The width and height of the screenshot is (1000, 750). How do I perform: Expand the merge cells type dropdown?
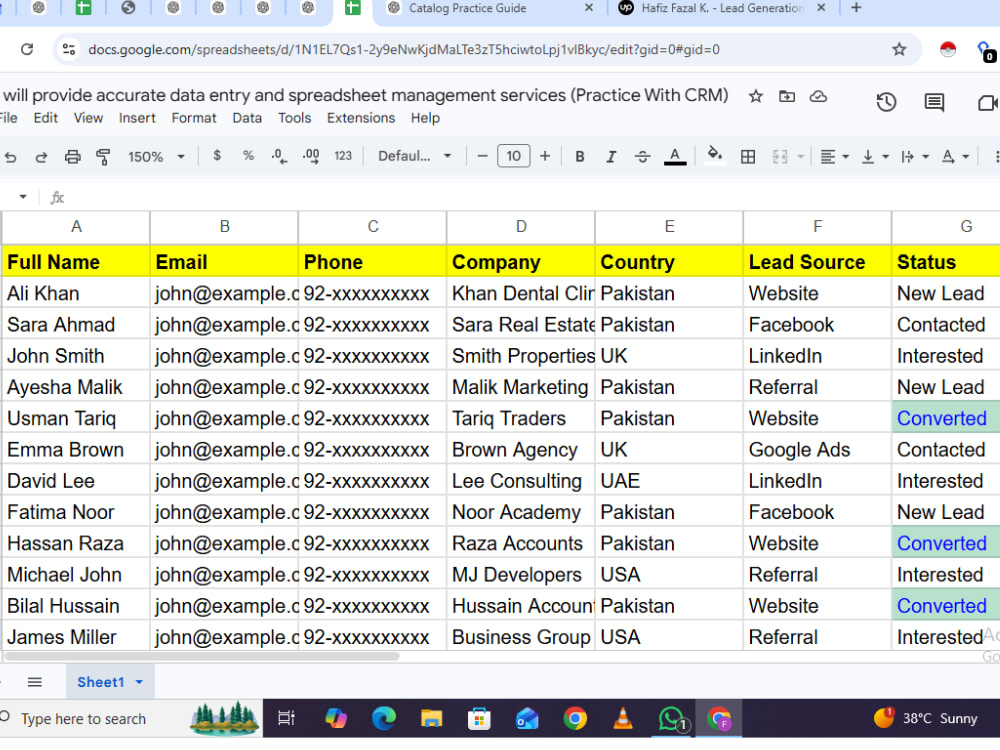[800, 156]
